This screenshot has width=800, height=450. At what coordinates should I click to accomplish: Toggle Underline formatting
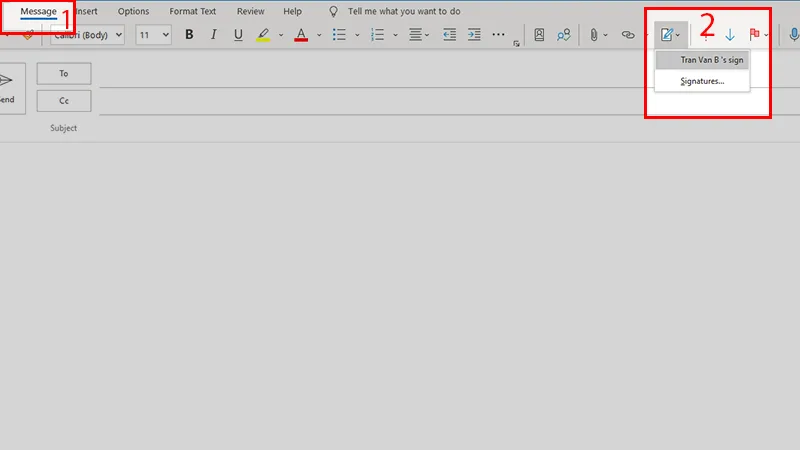tap(238, 35)
